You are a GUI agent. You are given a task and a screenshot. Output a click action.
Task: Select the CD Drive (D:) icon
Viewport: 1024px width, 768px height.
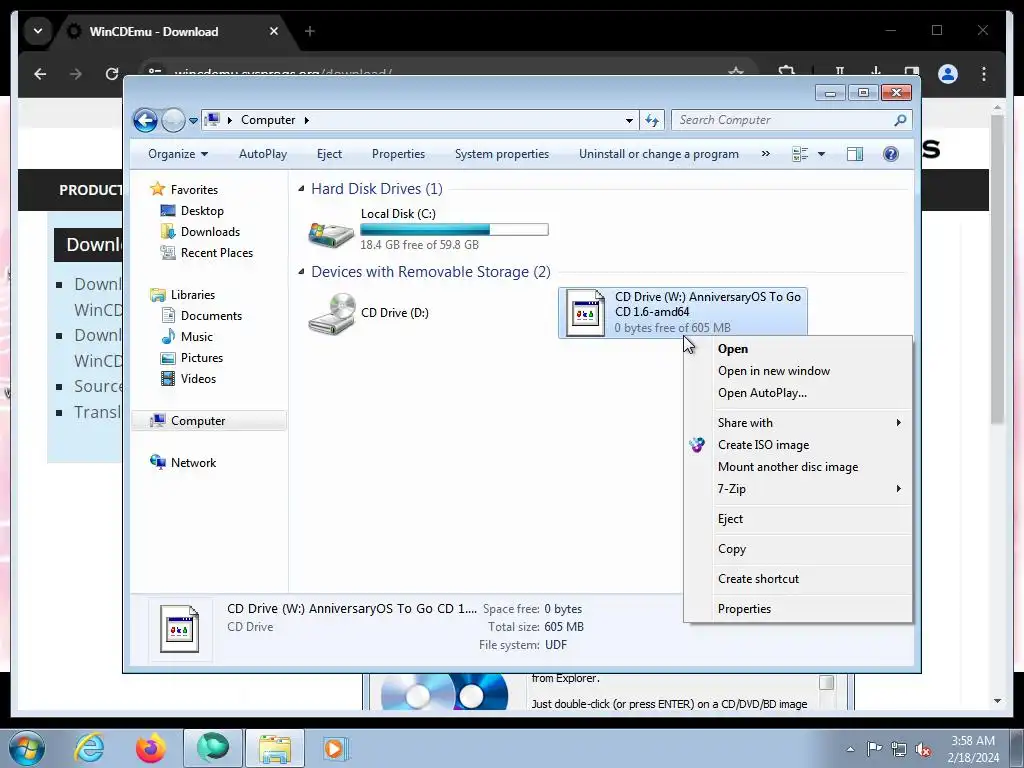pos(332,313)
